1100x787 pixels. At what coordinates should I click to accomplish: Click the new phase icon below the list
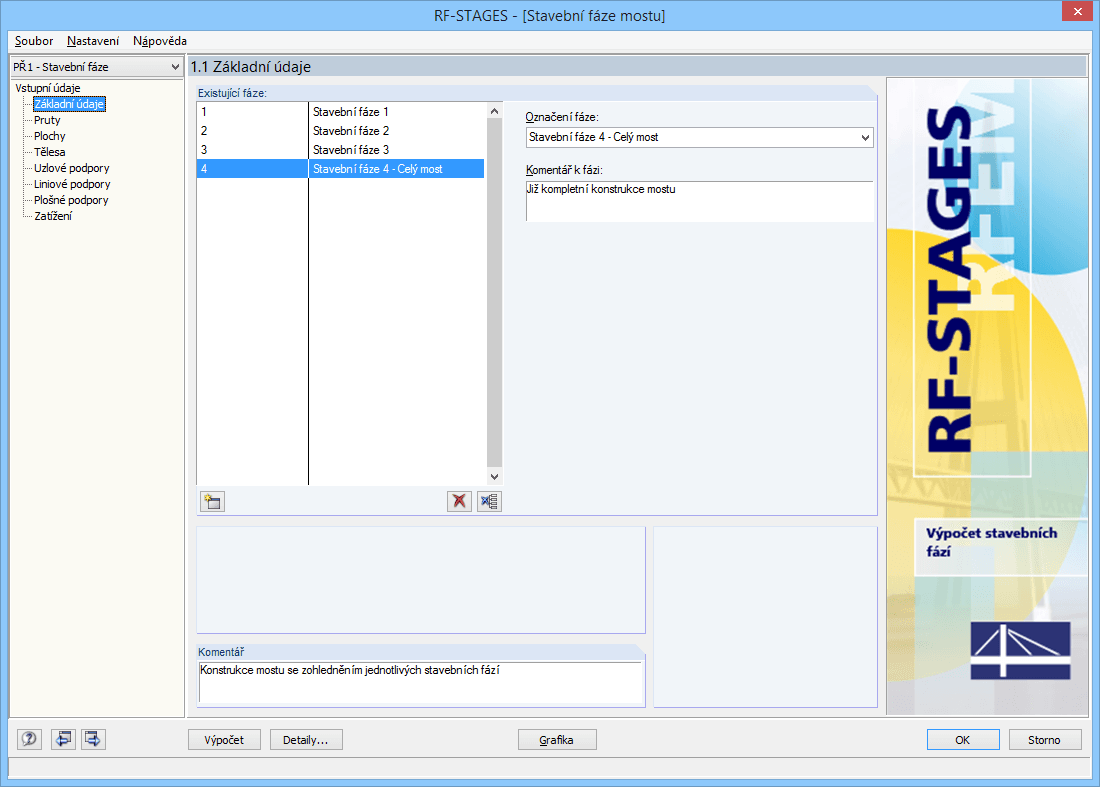(212, 502)
